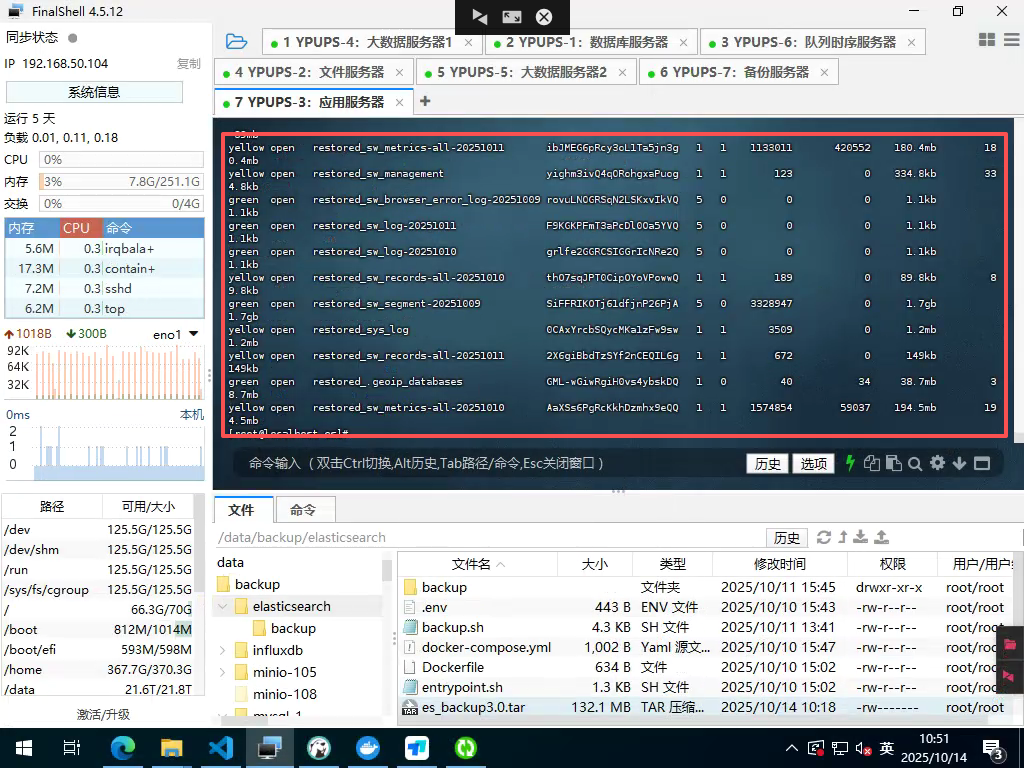This screenshot has height=768, width=1024.
Task: Refresh the file list
Action: (824, 537)
